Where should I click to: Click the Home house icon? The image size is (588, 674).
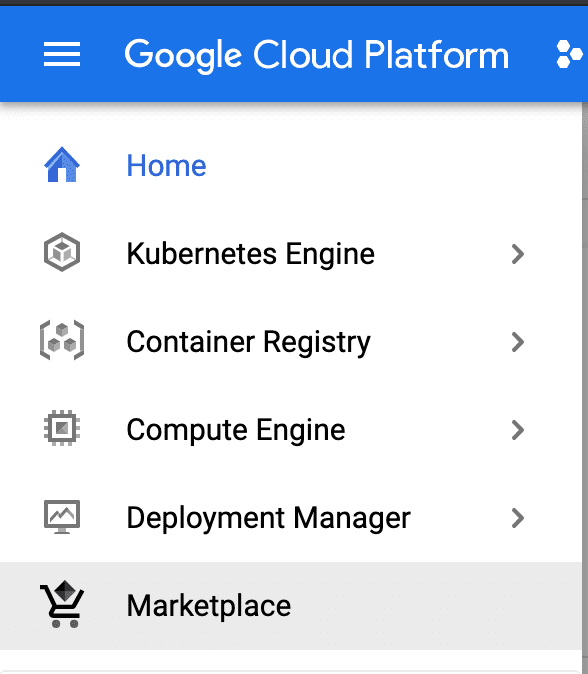tap(62, 165)
